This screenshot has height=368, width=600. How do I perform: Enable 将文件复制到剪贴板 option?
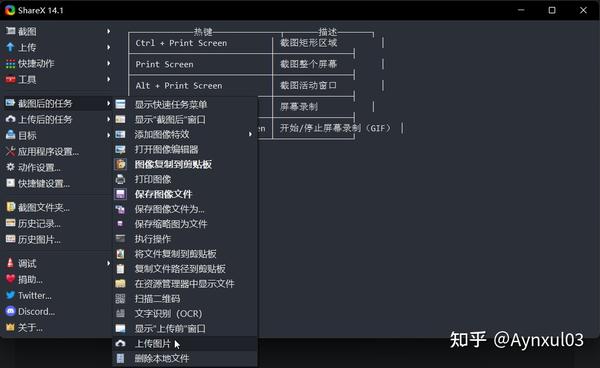[x=185, y=254]
